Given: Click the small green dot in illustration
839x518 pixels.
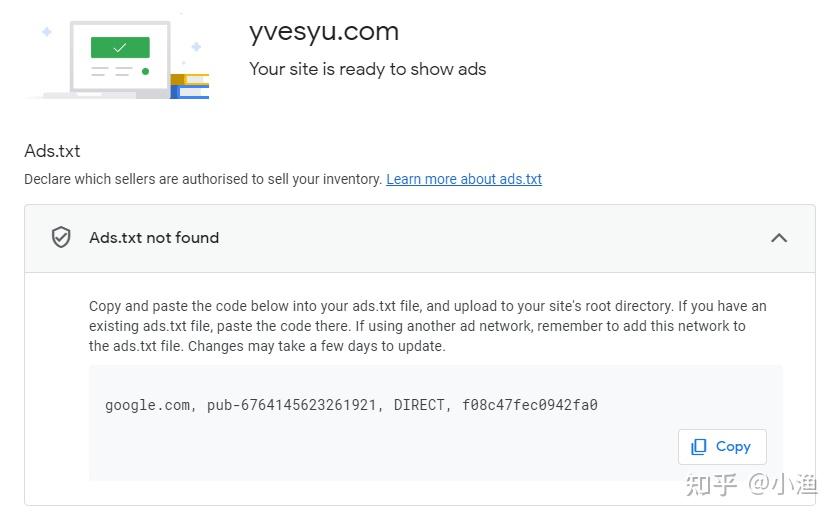Looking at the screenshot, I should 146,72.
